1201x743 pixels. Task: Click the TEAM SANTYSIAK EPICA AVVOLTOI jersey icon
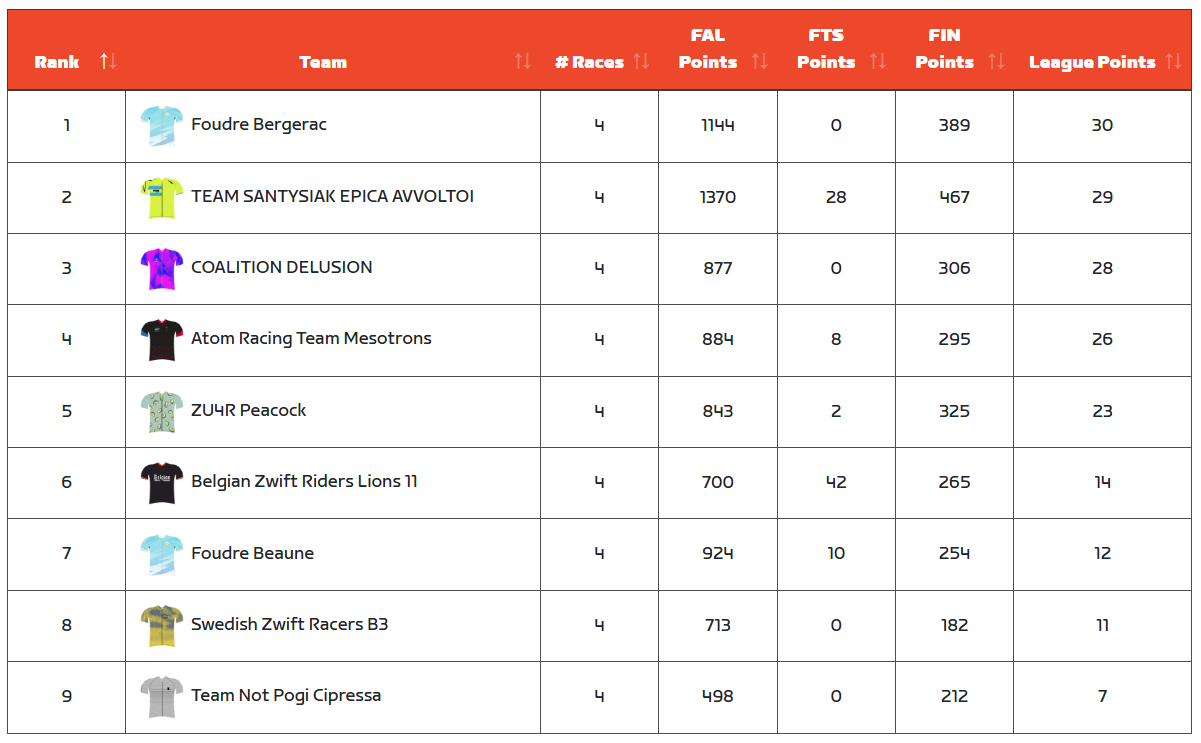click(x=161, y=198)
